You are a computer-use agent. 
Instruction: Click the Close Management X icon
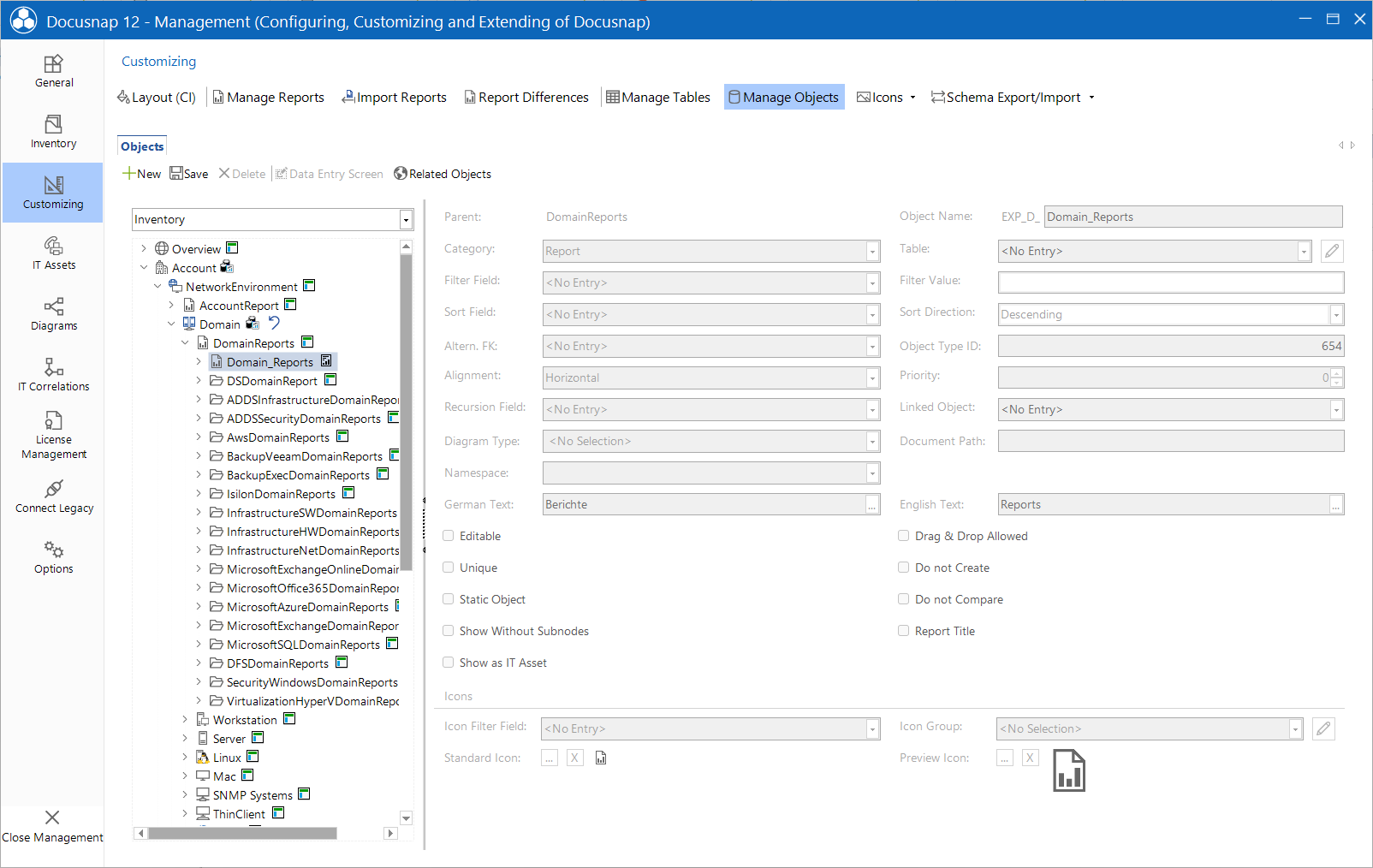(x=52, y=817)
